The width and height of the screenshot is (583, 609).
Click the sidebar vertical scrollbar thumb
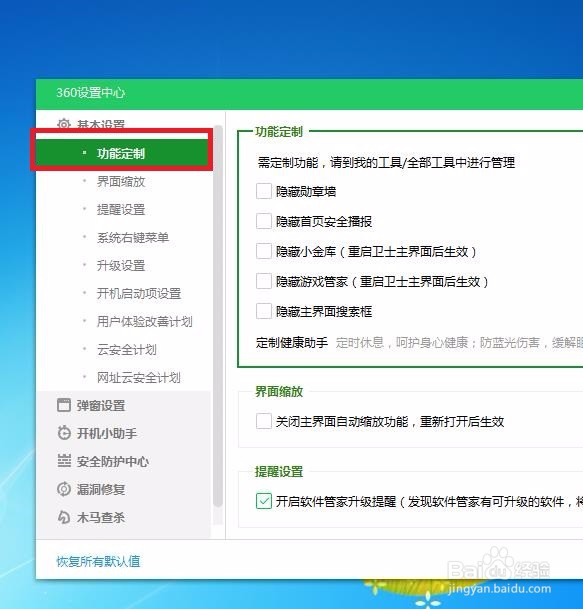218,315
